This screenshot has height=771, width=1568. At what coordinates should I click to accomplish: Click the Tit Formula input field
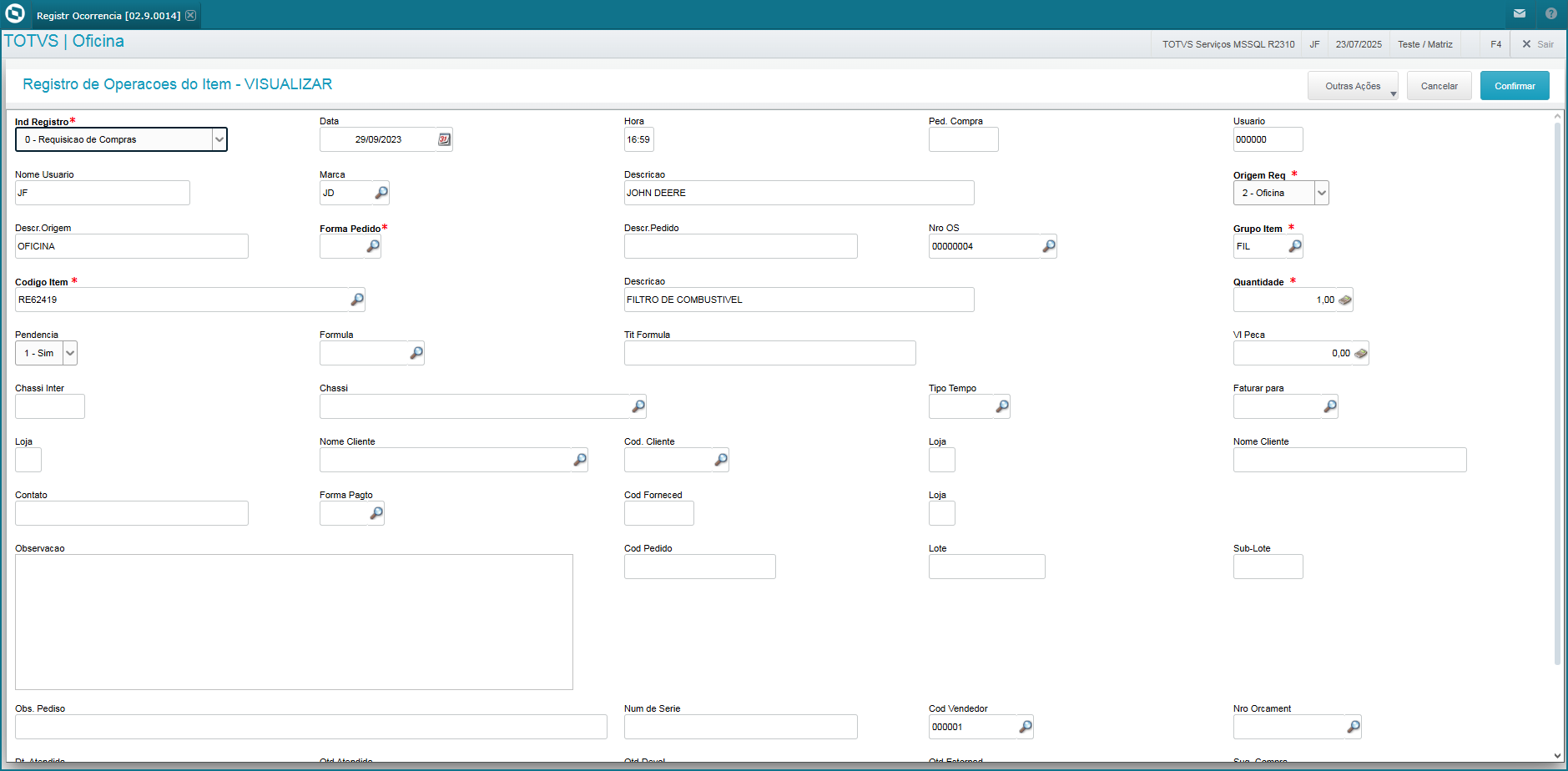coord(770,353)
